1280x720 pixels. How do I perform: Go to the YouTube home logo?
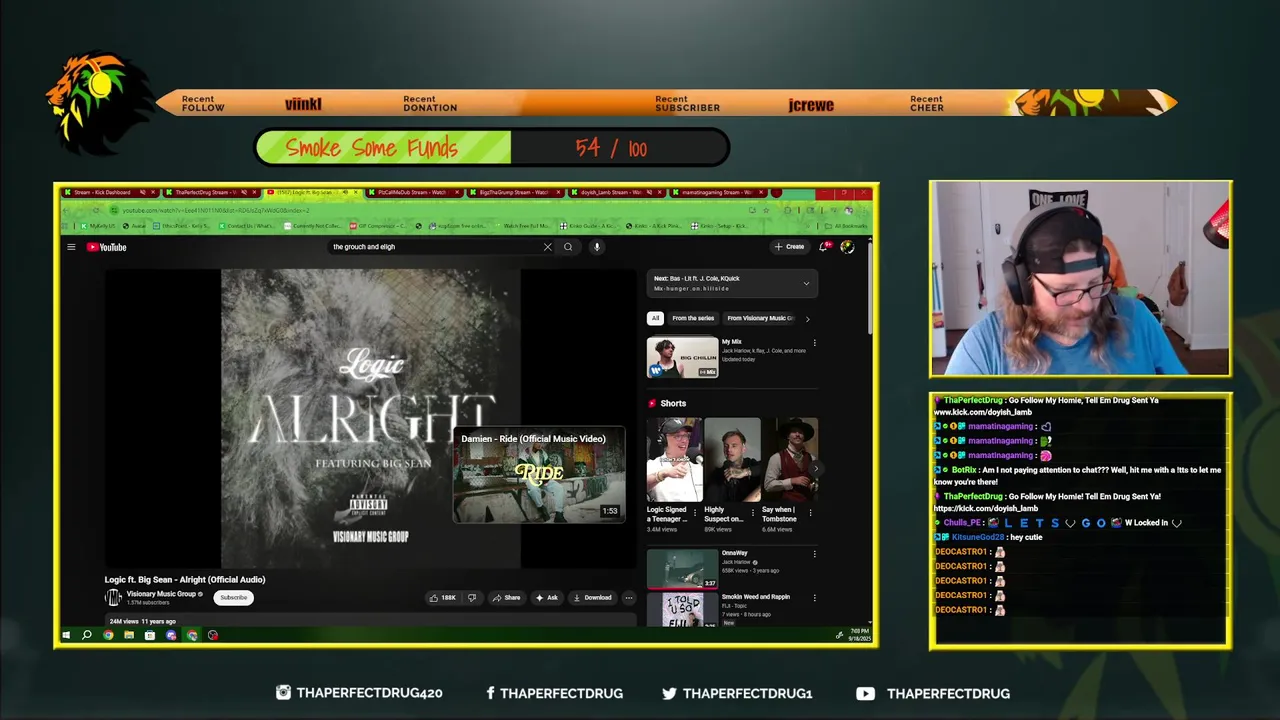coord(106,247)
